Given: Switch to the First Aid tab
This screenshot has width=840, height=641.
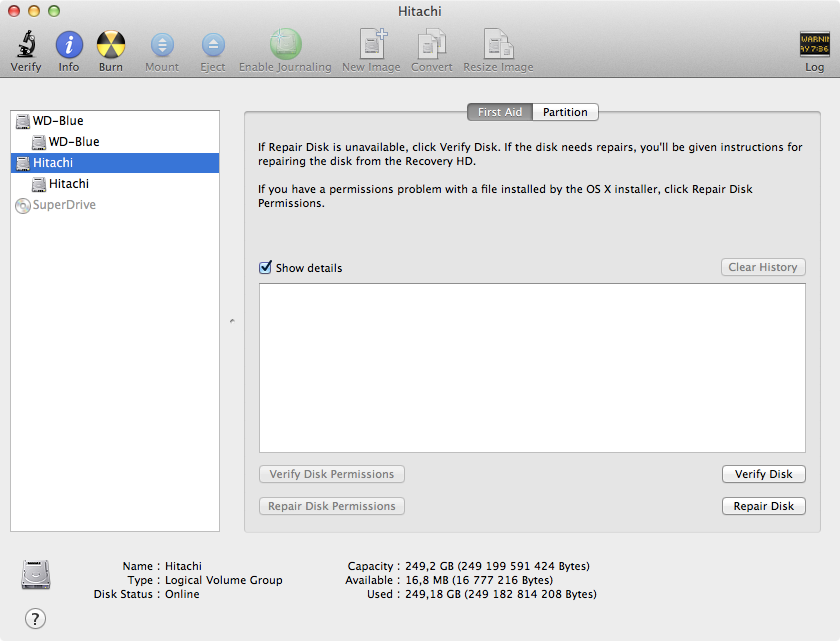Looking at the screenshot, I should pyautogui.click(x=500, y=112).
